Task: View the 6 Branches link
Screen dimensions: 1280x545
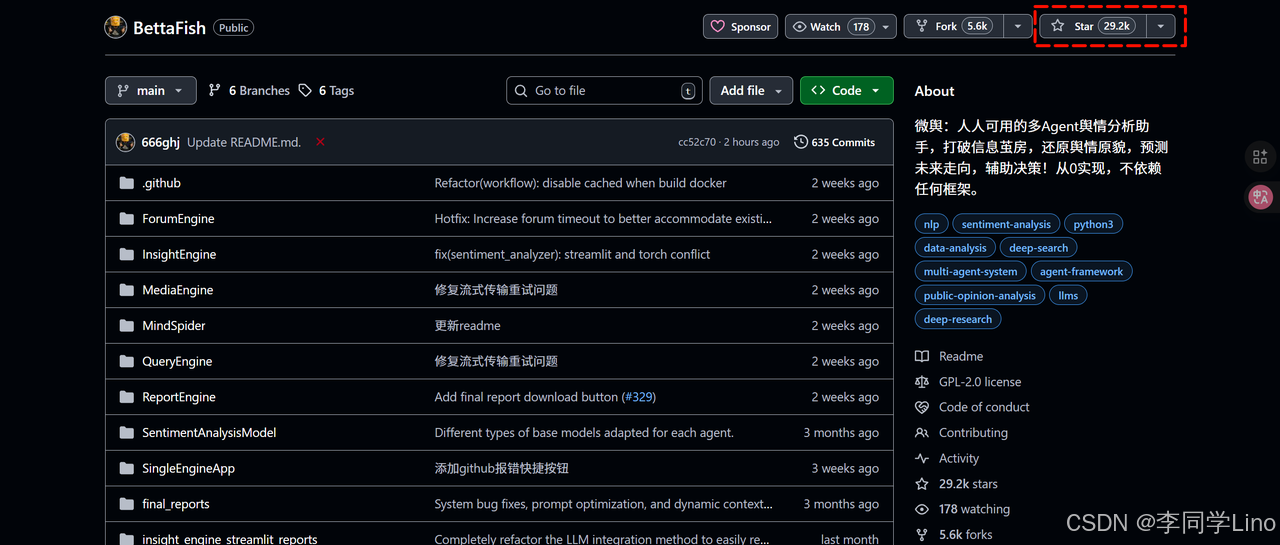Action: pos(249,90)
